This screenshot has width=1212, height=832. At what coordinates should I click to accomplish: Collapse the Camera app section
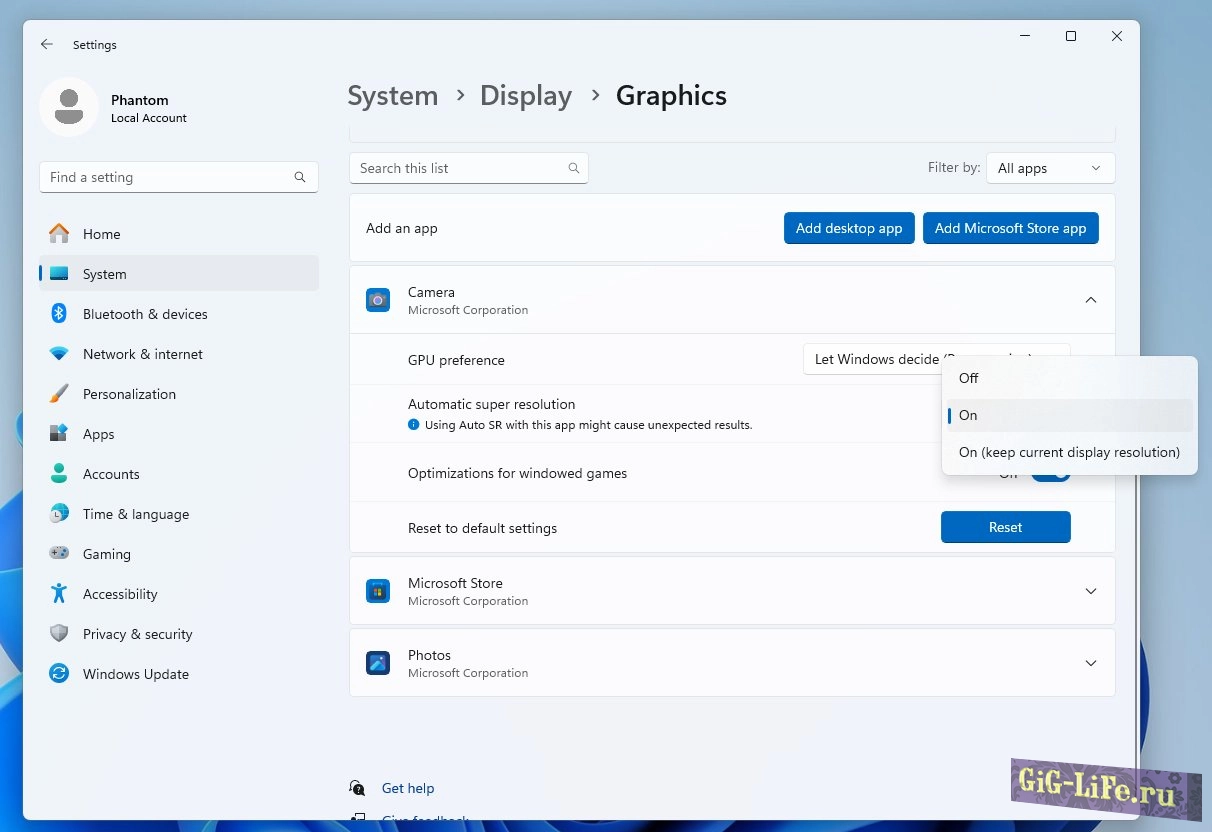click(x=1091, y=300)
